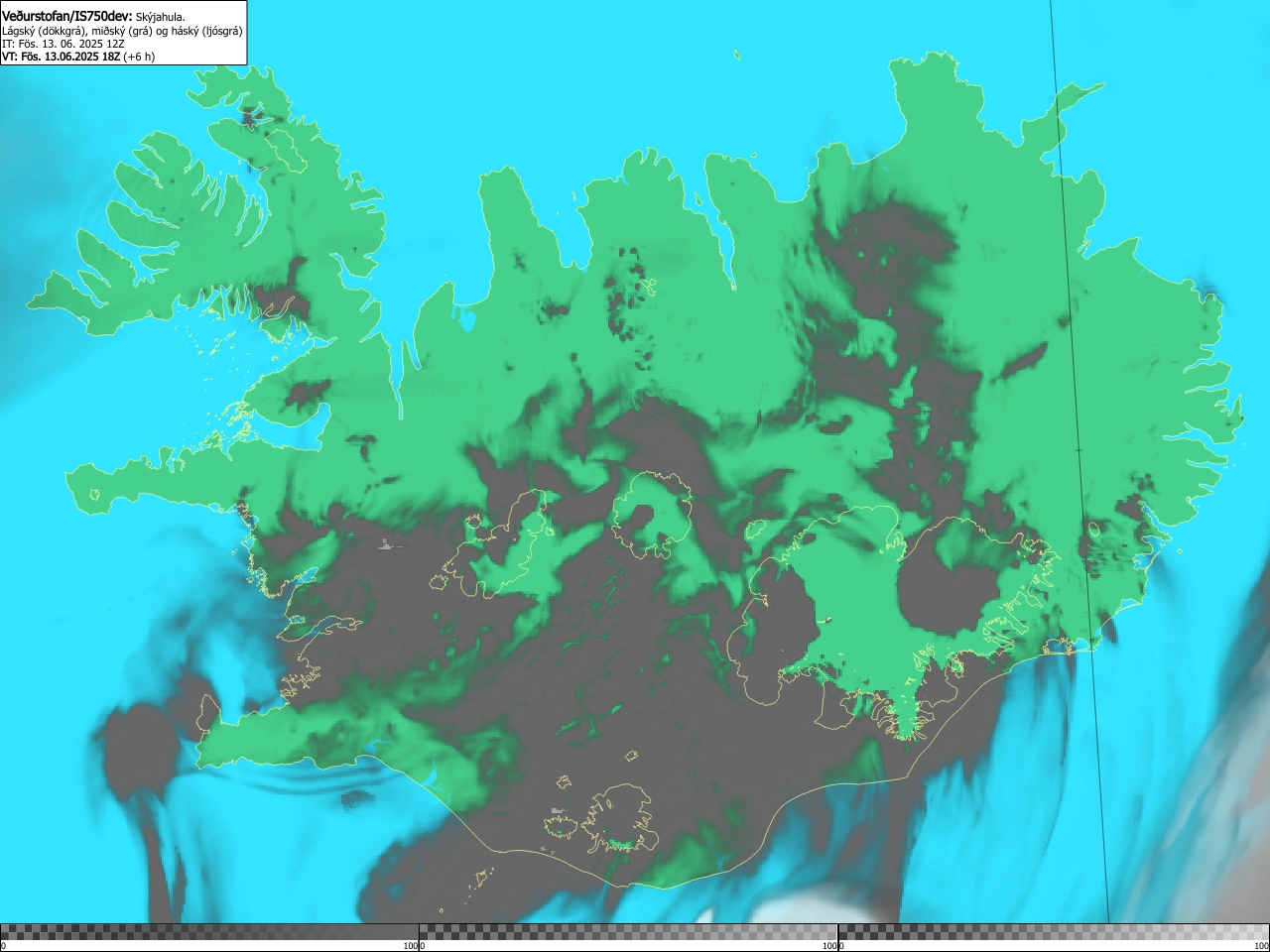Click the dark gray low cloud scale bar

tap(209, 932)
